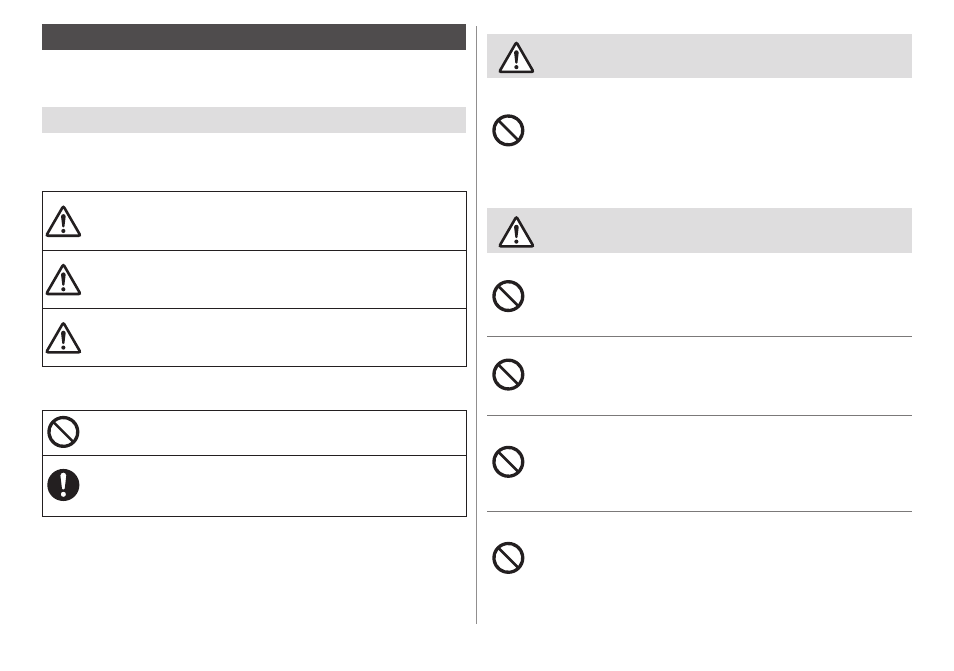Select the warning triangle in the second right banner

pos(516,232)
